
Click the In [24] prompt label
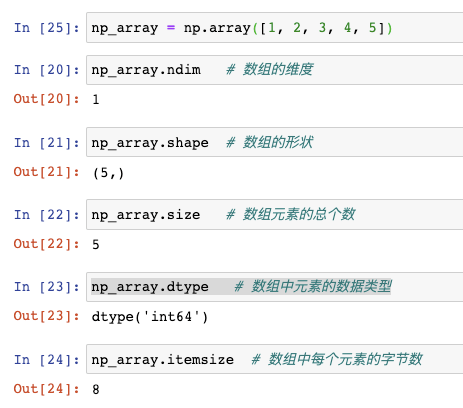tap(47, 360)
